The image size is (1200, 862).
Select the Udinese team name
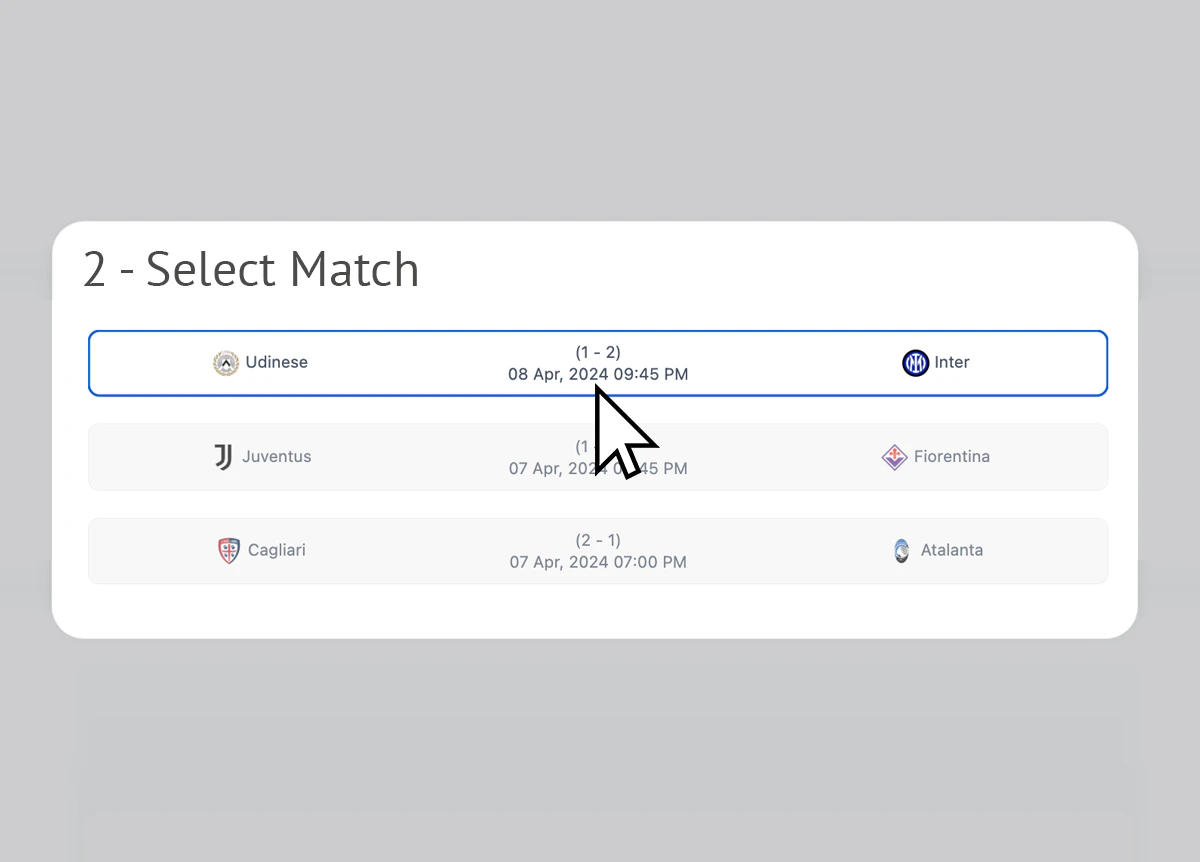click(278, 362)
